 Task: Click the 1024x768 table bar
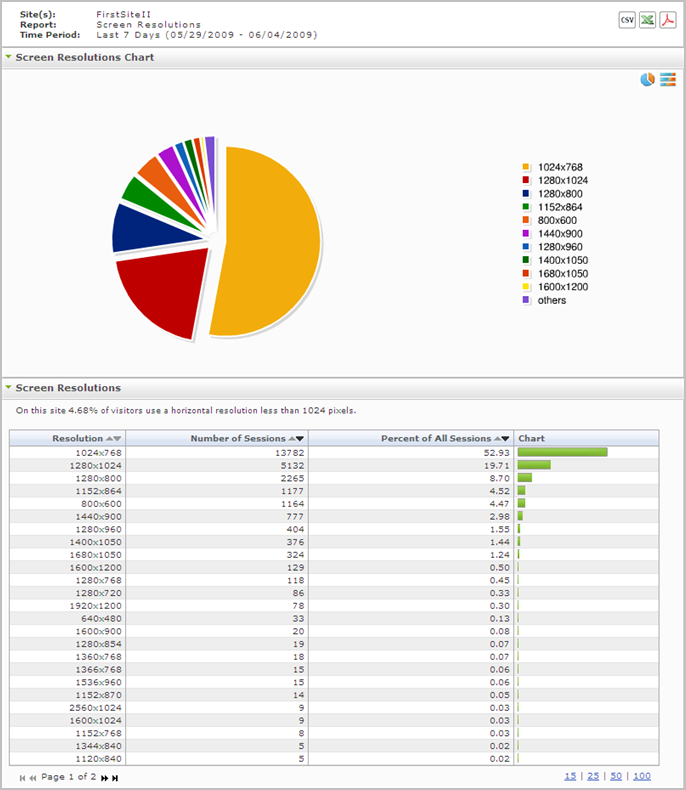tap(563, 452)
